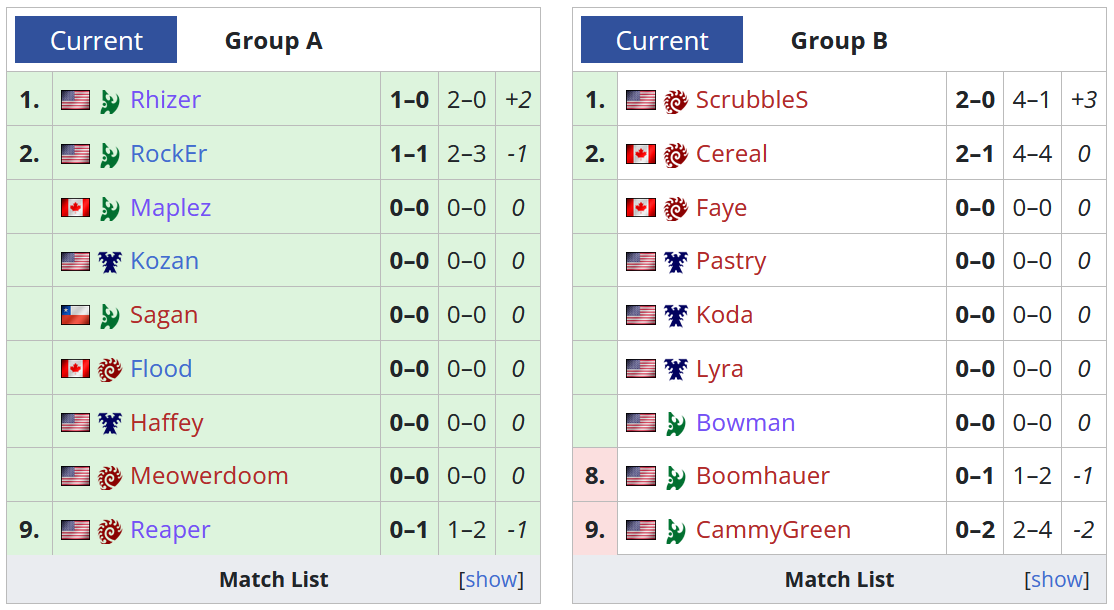Open the Bowman player page
The image size is (1114, 610).
click(745, 423)
